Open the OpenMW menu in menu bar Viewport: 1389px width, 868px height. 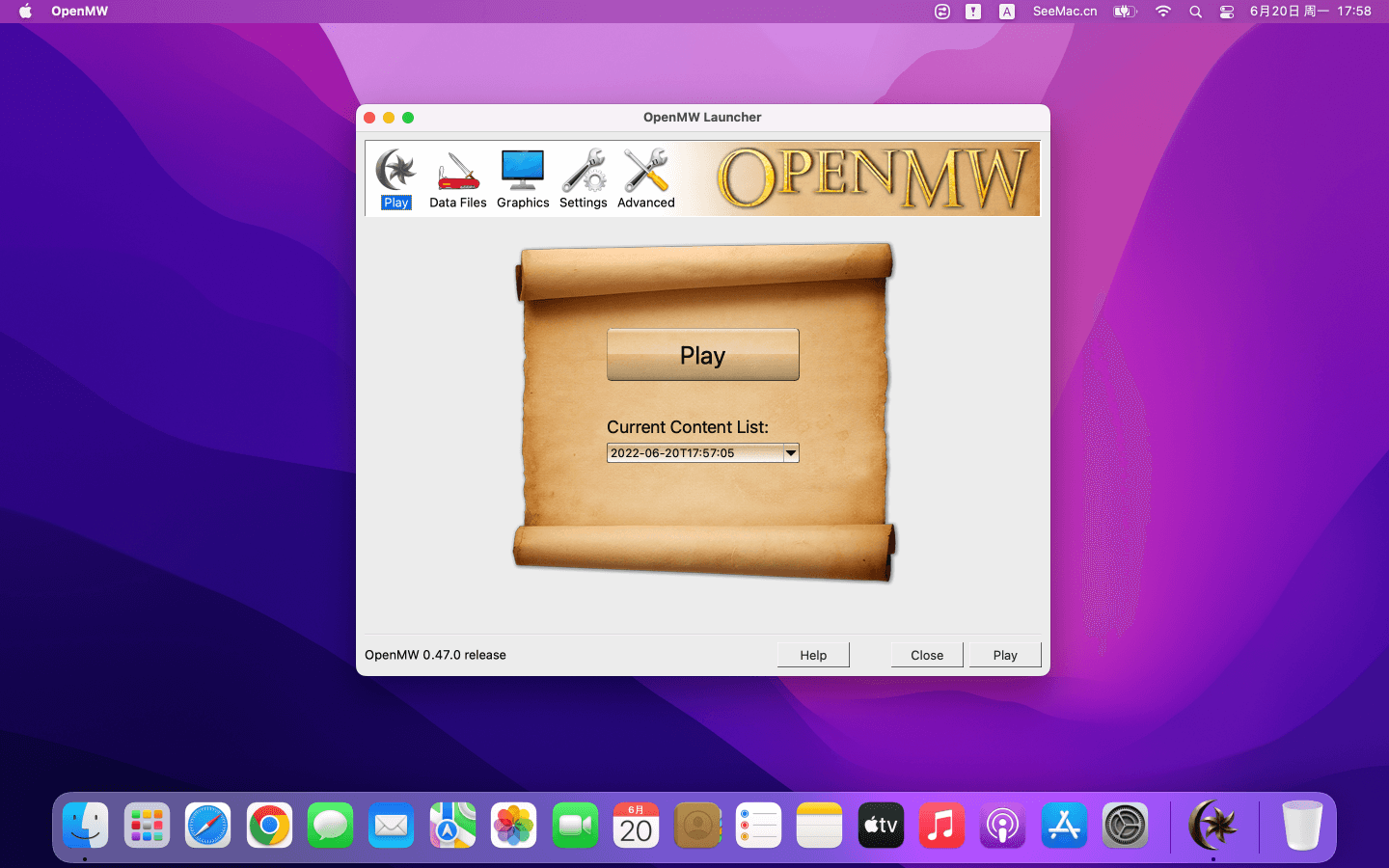(x=80, y=12)
